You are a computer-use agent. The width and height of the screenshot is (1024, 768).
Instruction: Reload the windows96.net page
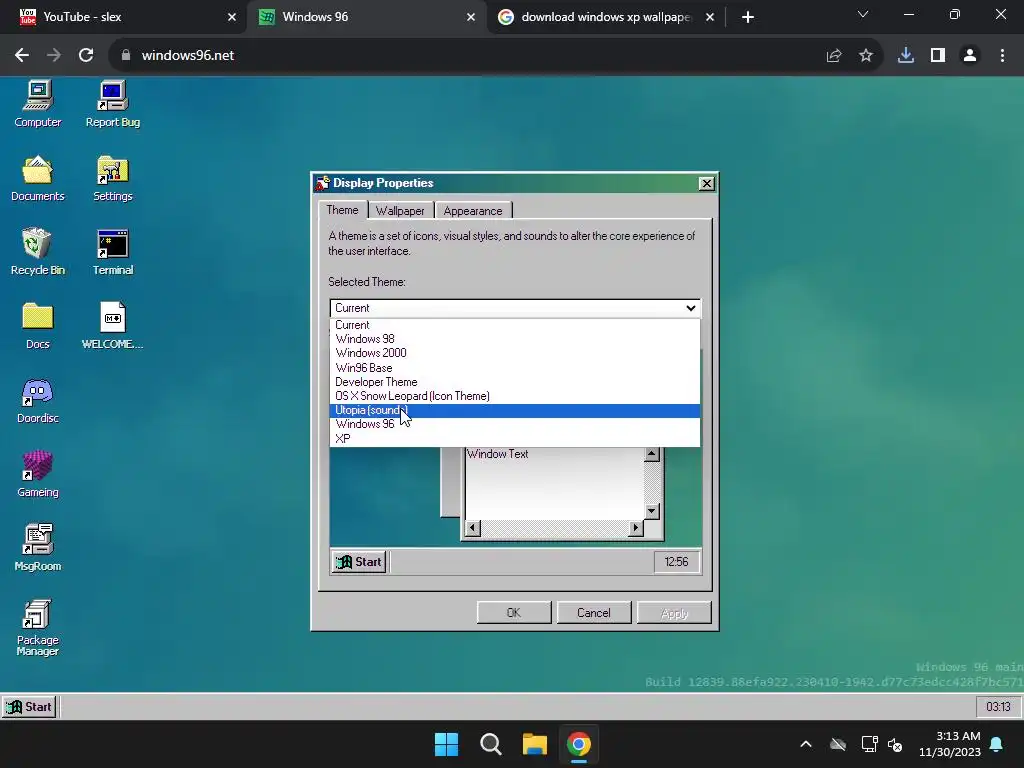(86, 56)
